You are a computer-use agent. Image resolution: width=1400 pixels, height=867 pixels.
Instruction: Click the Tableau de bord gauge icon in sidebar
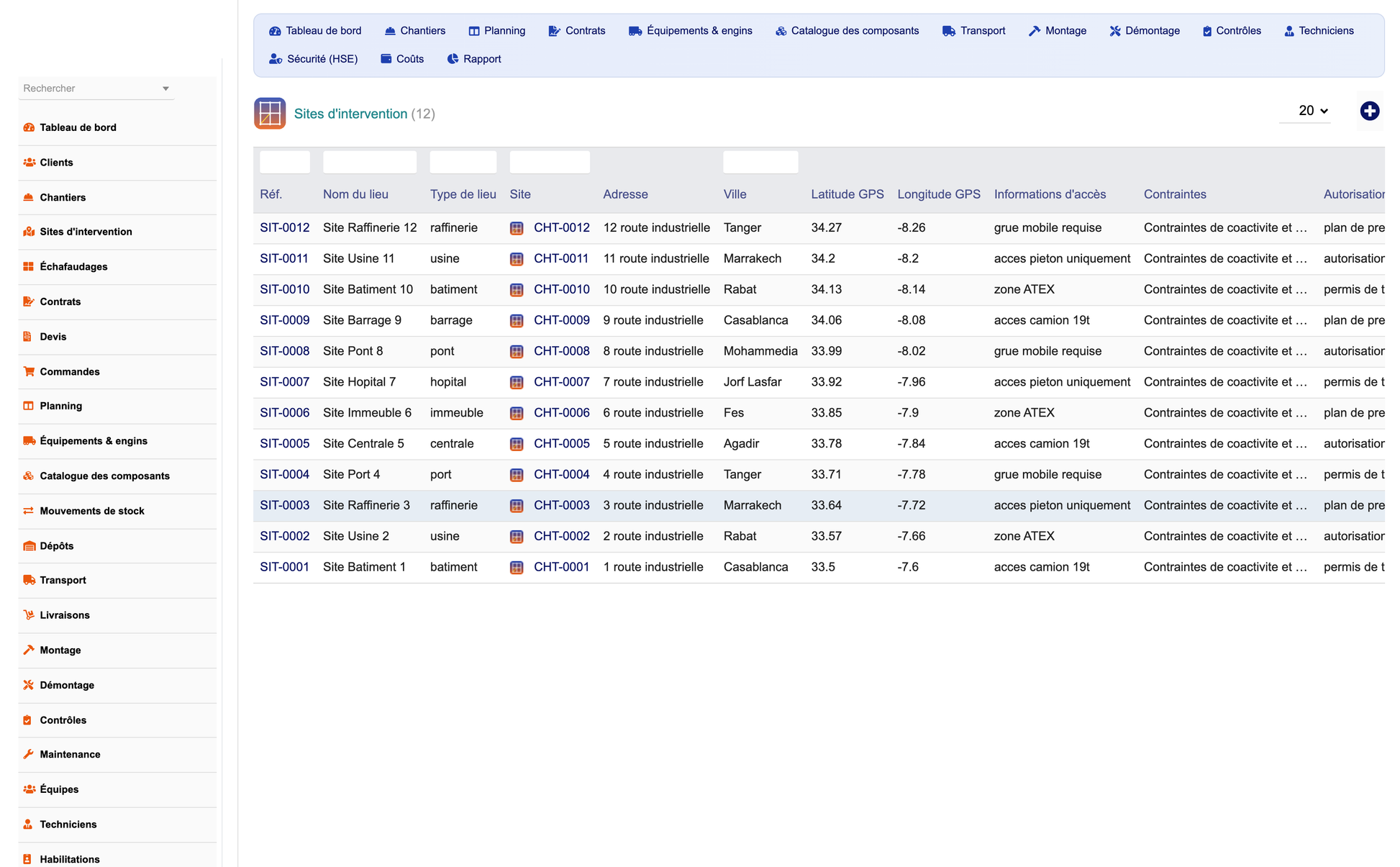click(29, 127)
